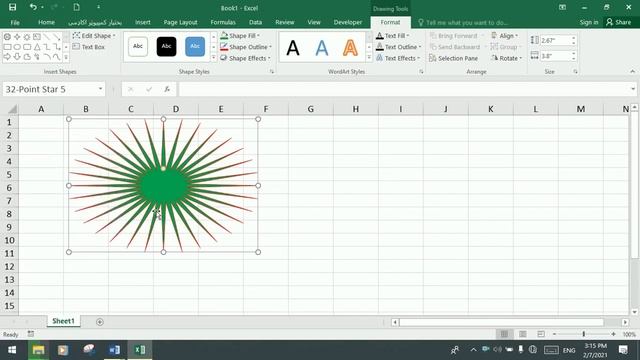The image size is (640, 360).
Task: Open the Name Box dropdown arrow
Action: [x=100, y=89]
